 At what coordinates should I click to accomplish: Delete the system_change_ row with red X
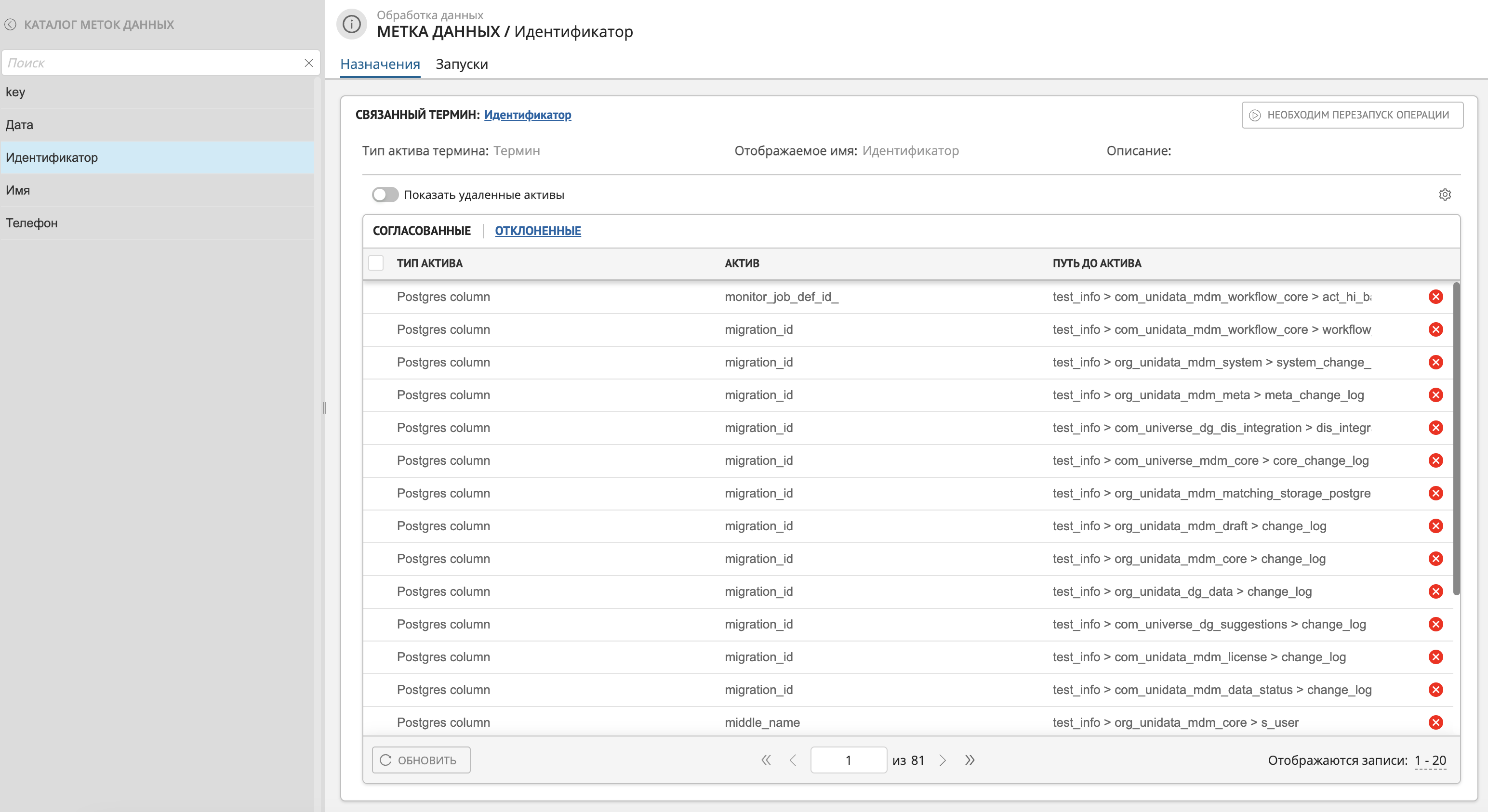click(1435, 362)
